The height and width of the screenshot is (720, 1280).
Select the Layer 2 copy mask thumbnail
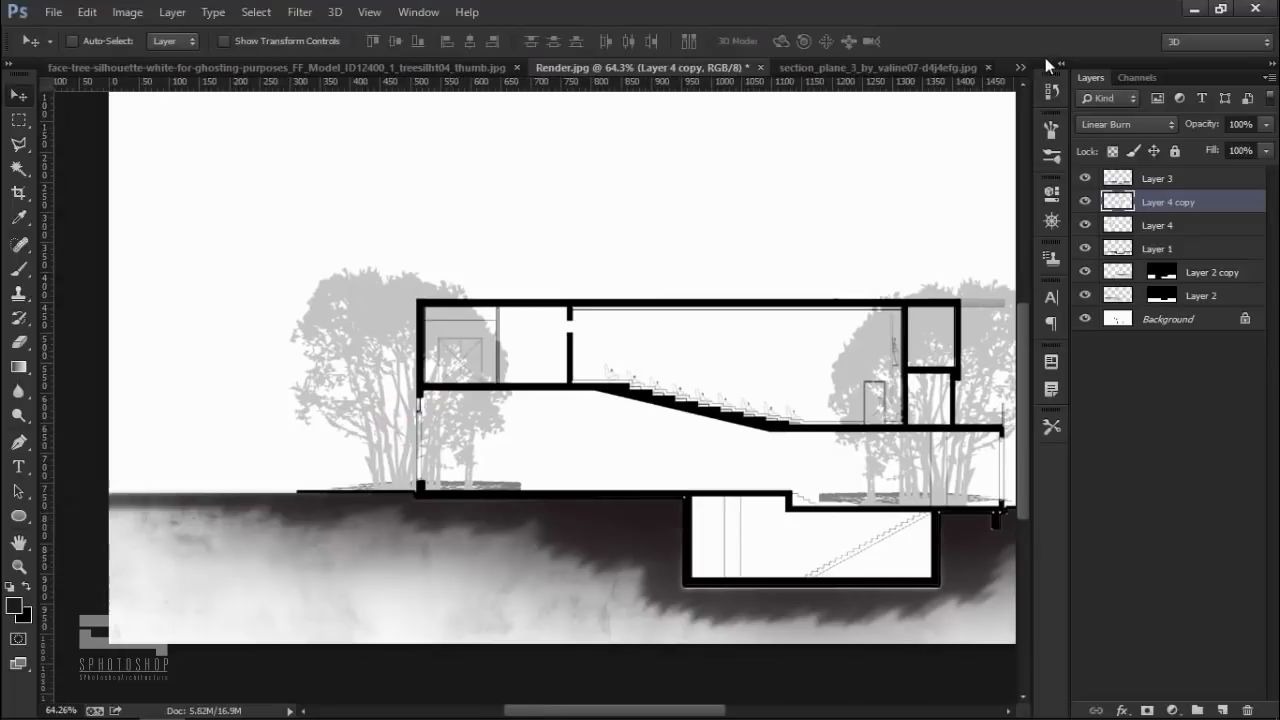1162,271
